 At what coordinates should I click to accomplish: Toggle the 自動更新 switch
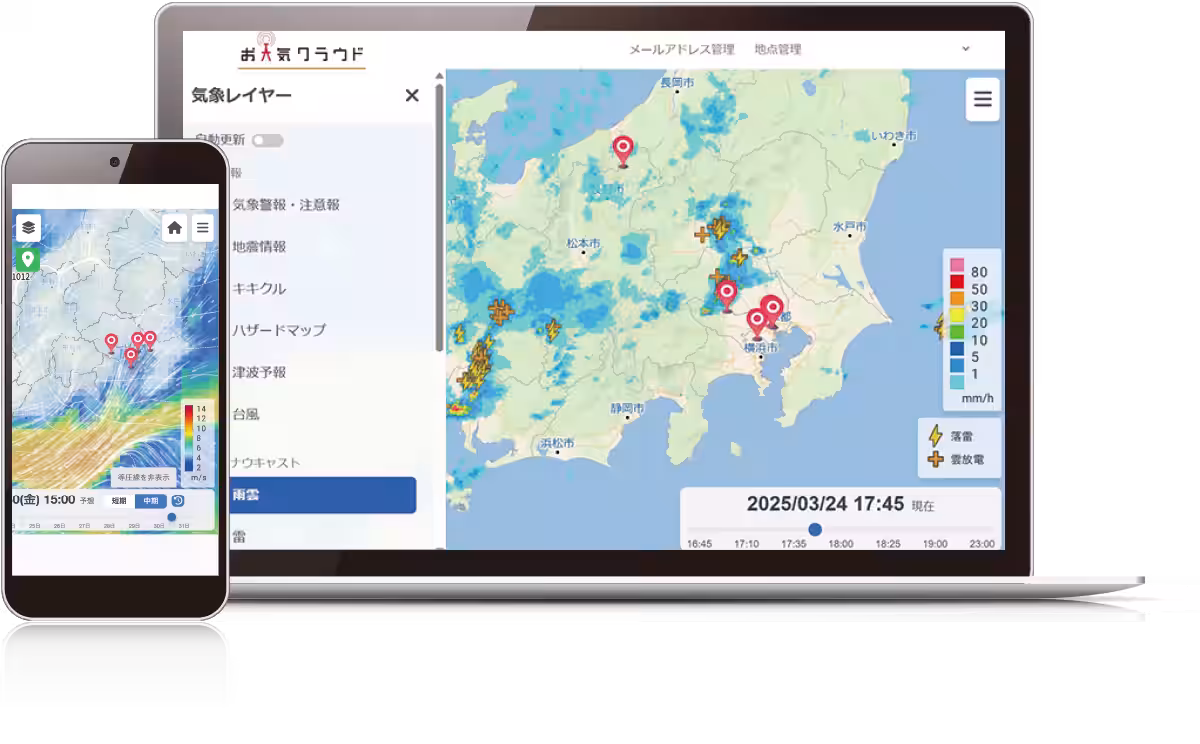pos(268,141)
